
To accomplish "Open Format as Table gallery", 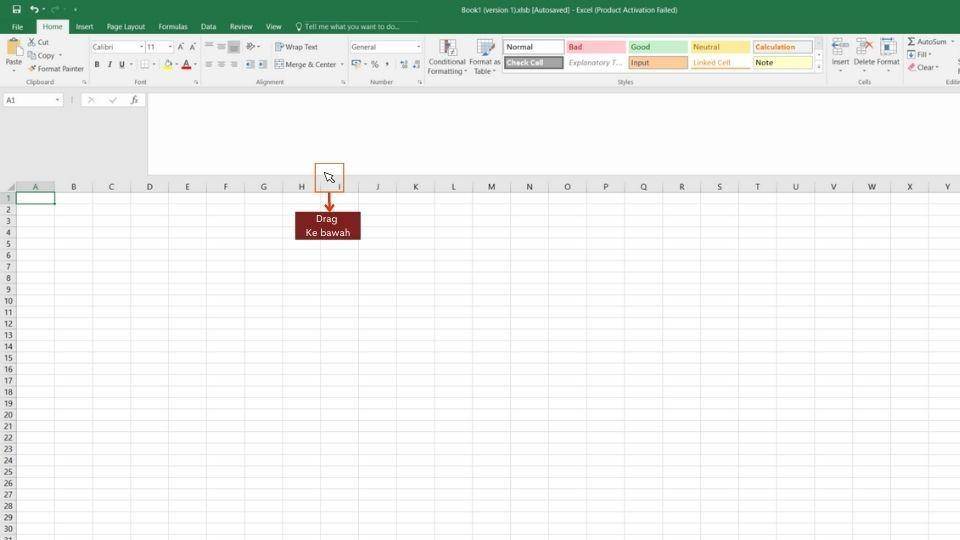I will [485, 57].
